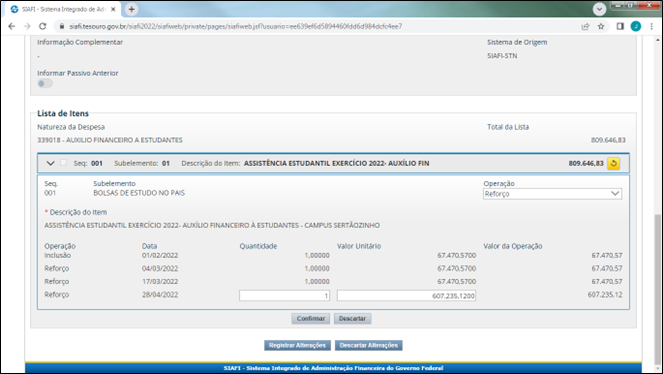Select the SIAFI browser tab

[x=63, y=9]
